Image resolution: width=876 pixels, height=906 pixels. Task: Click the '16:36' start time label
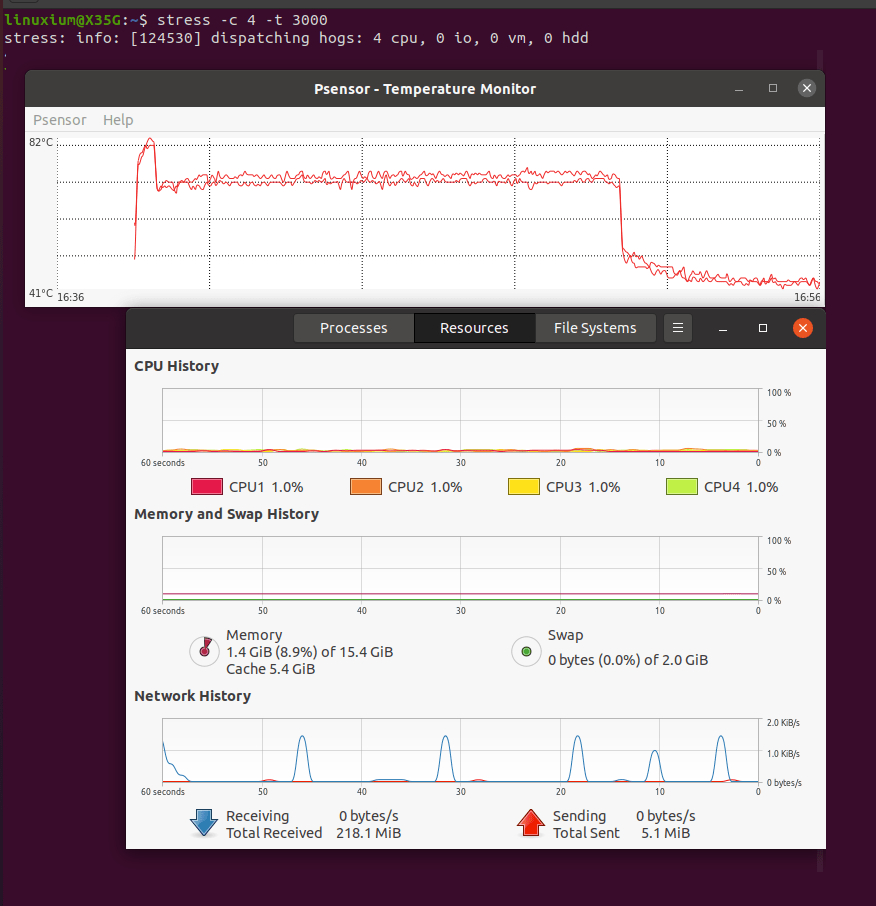70,297
